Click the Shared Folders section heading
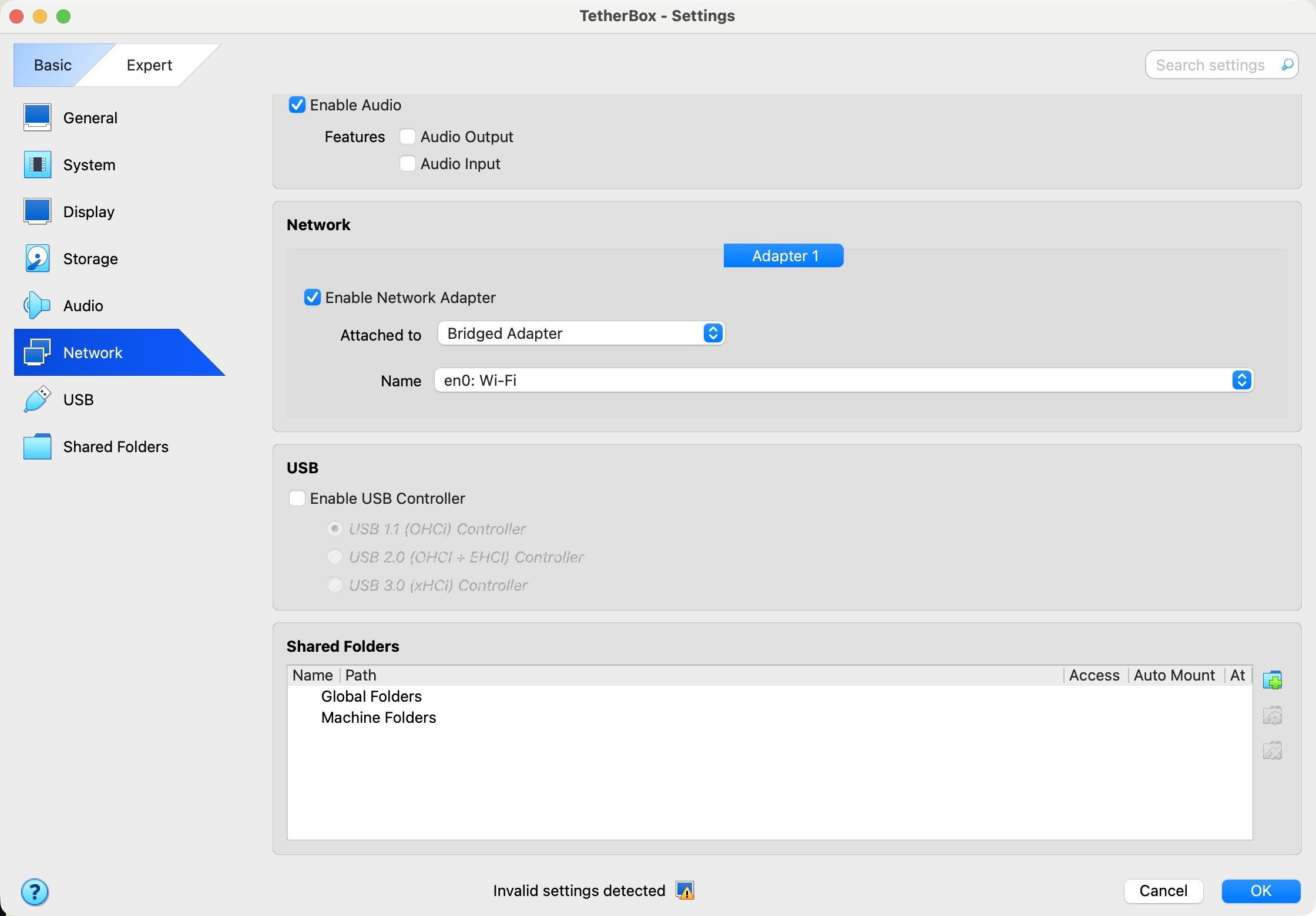 (343, 646)
